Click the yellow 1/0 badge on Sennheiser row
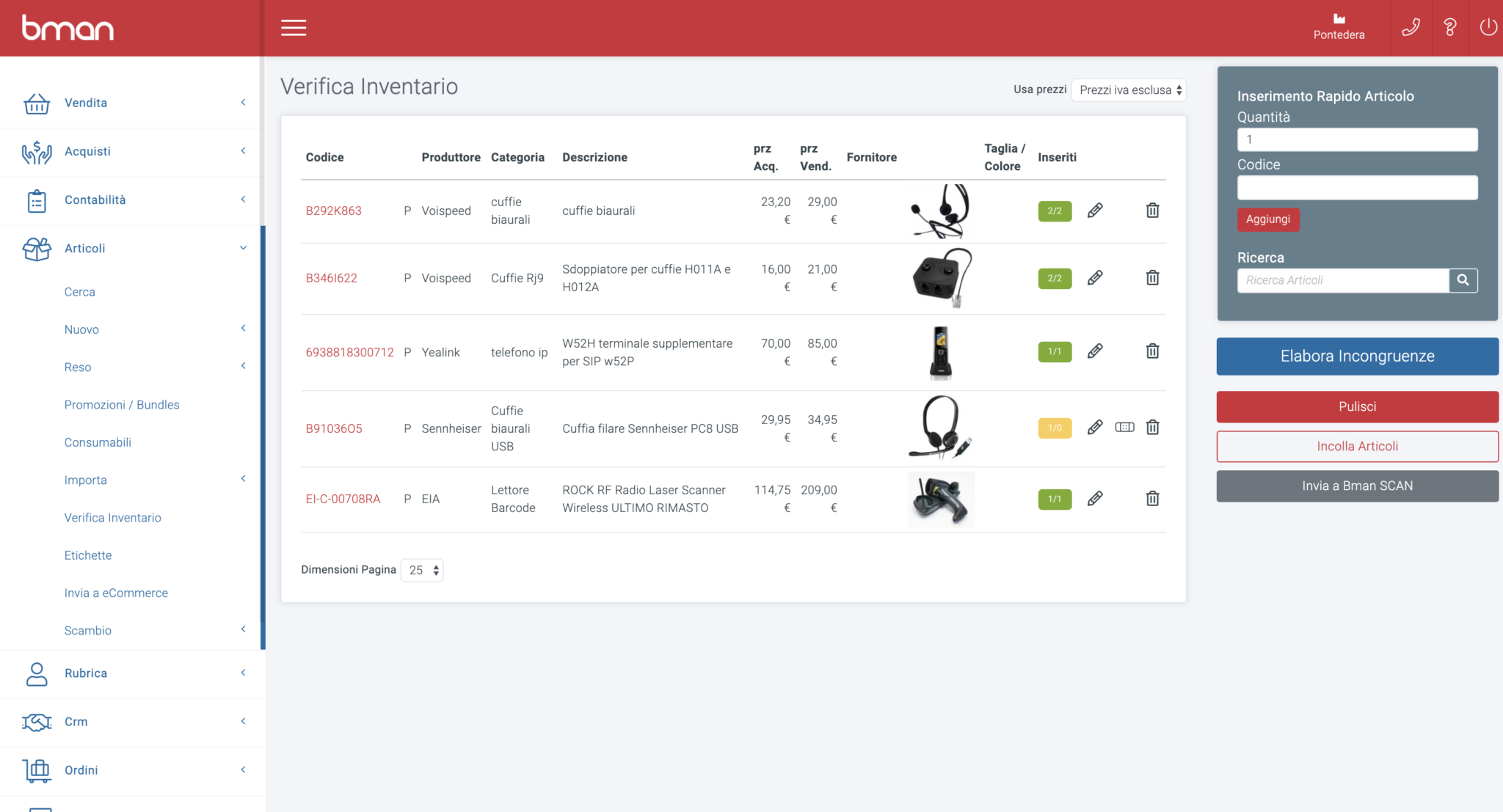This screenshot has width=1503, height=812. click(1055, 427)
